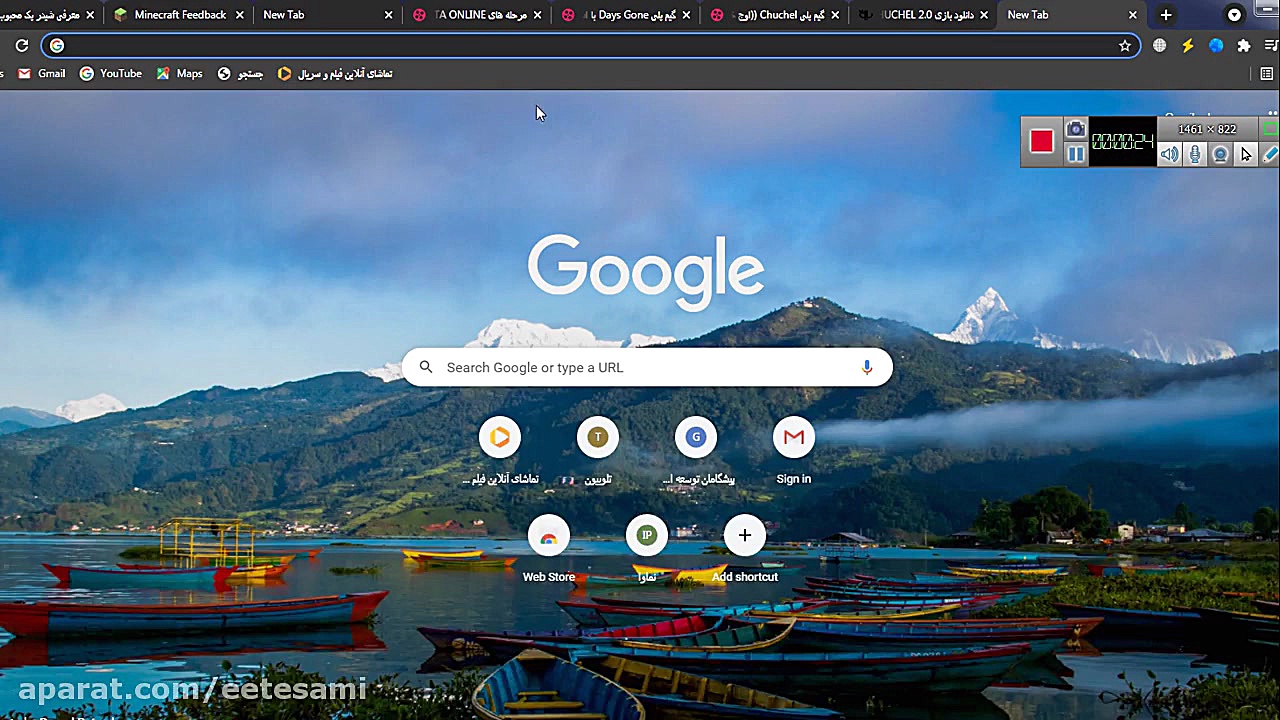Open the Gmail Sign in shortcut
The image size is (1280, 720).
pos(794,451)
